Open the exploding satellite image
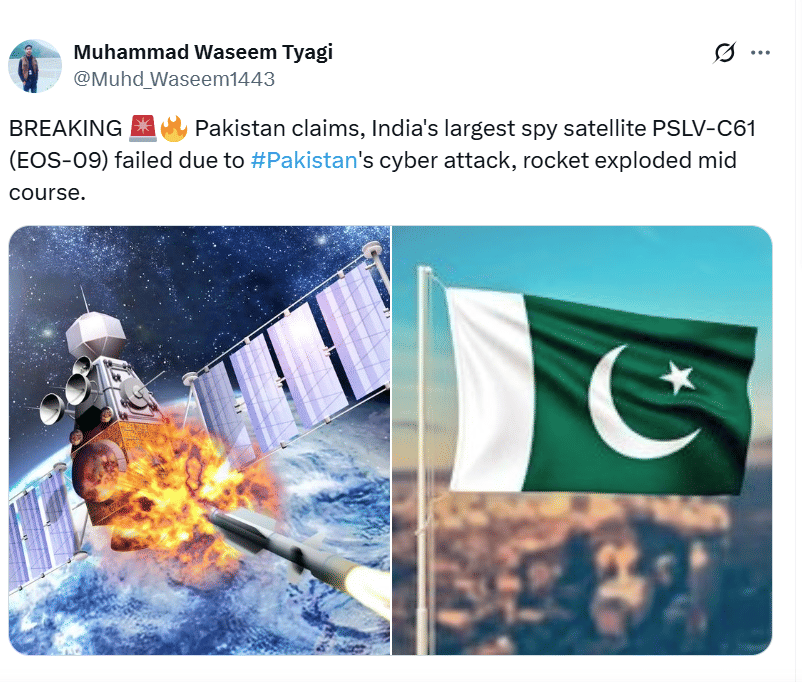 click(199, 440)
